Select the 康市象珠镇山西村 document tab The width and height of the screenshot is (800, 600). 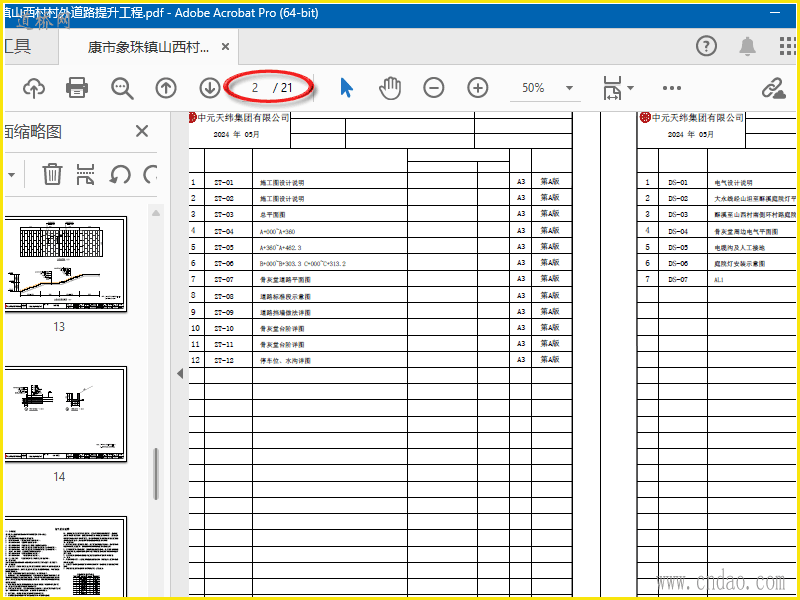148,47
